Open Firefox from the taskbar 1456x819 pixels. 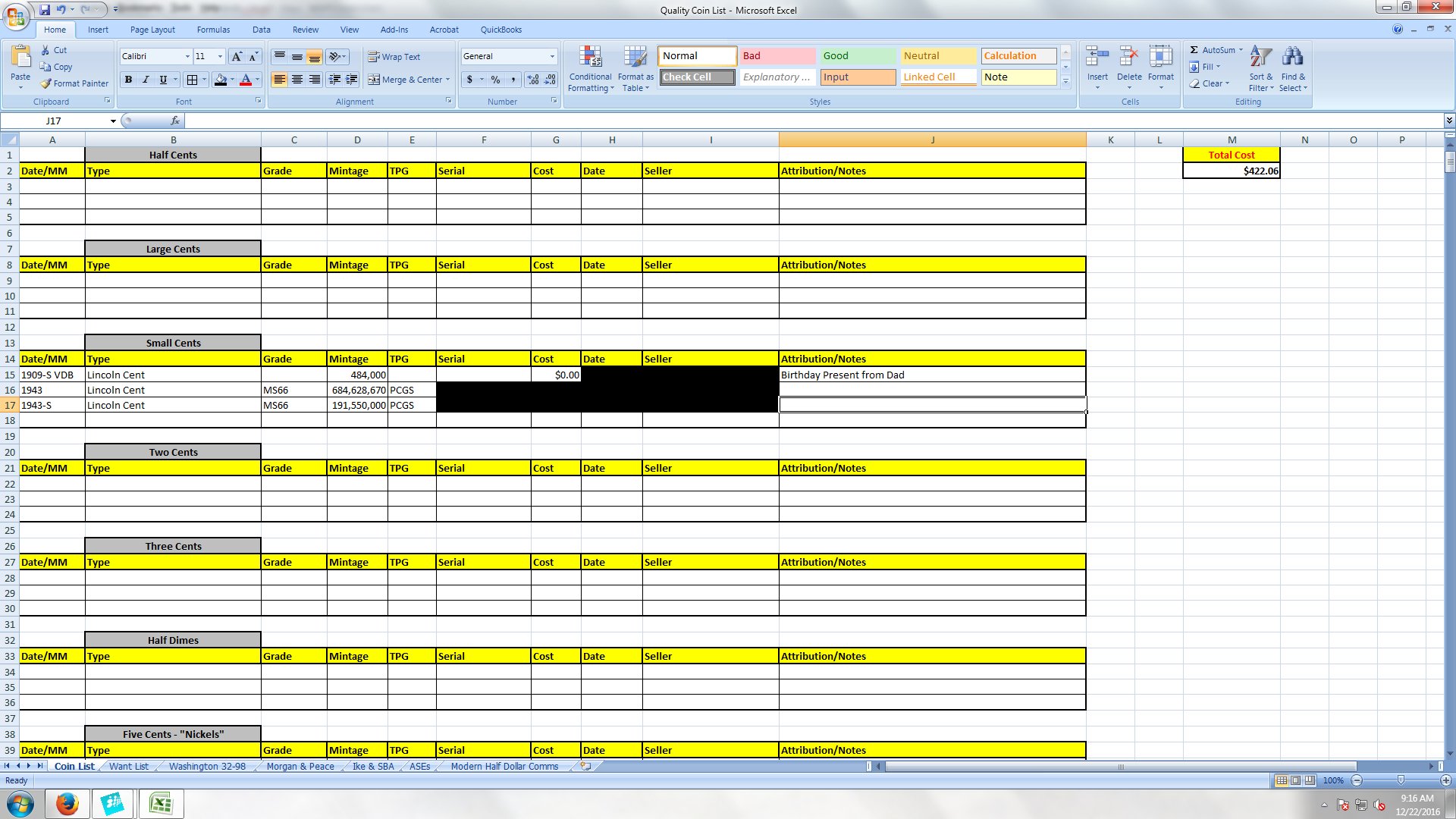(x=67, y=804)
